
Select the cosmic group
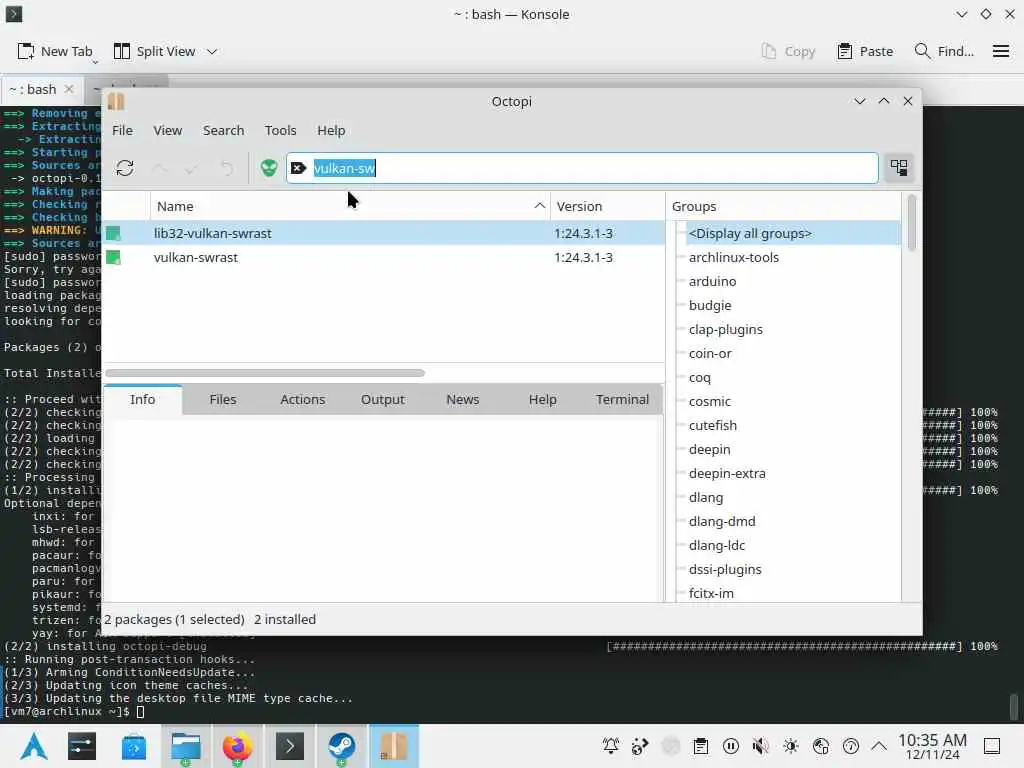click(x=709, y=402)
